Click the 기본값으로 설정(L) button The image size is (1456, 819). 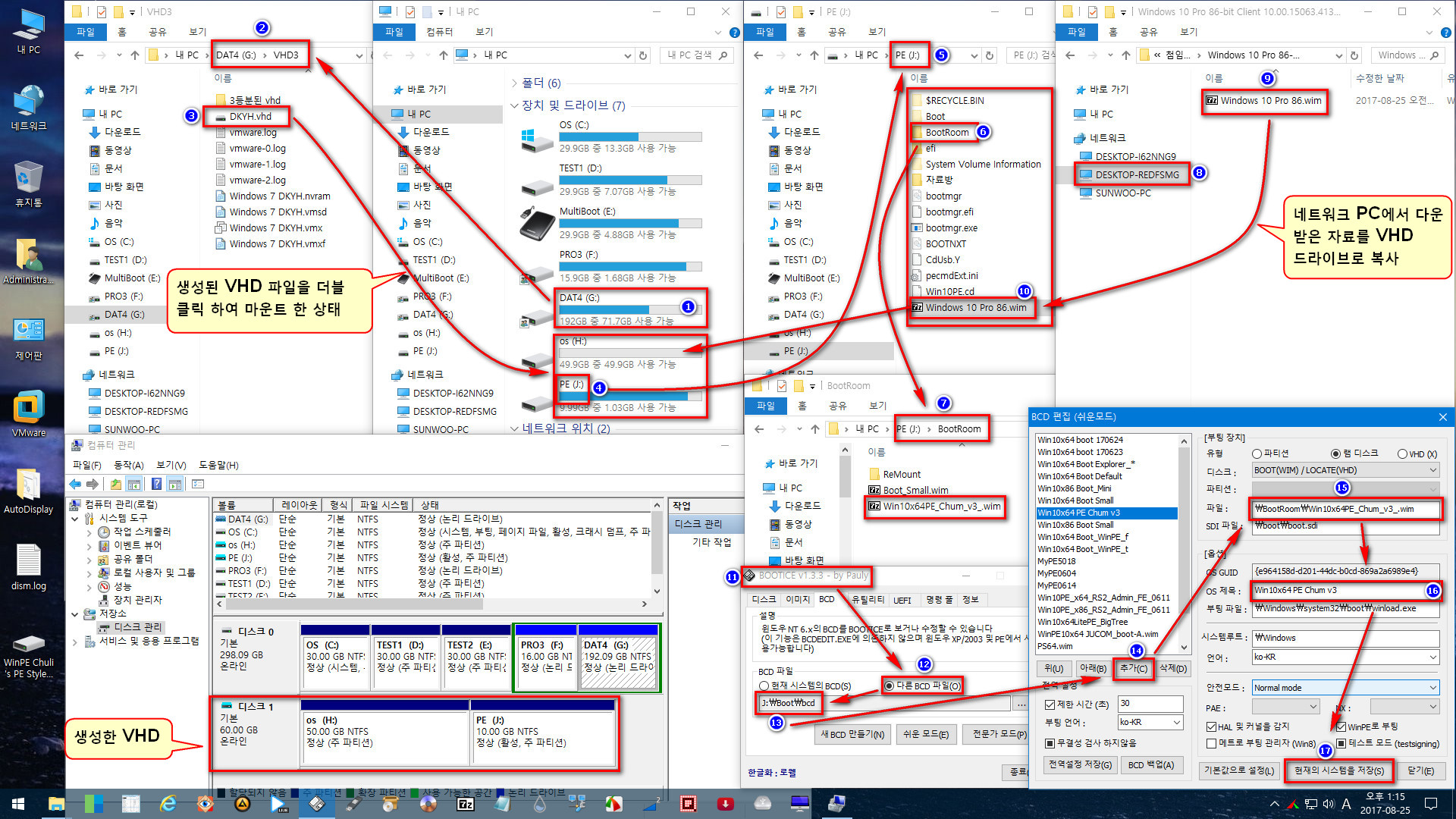pos(1239,770)
